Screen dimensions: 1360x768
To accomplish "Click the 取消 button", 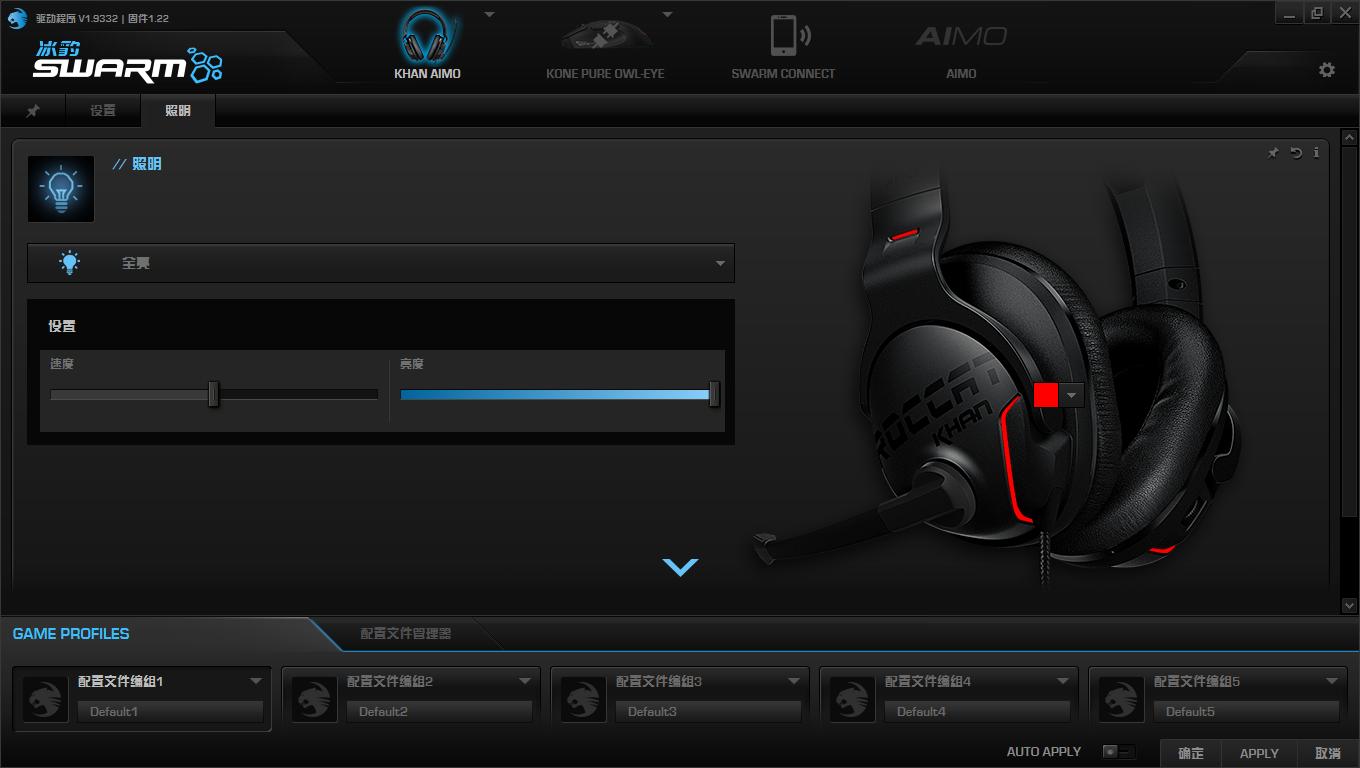I will [1328, 753].
